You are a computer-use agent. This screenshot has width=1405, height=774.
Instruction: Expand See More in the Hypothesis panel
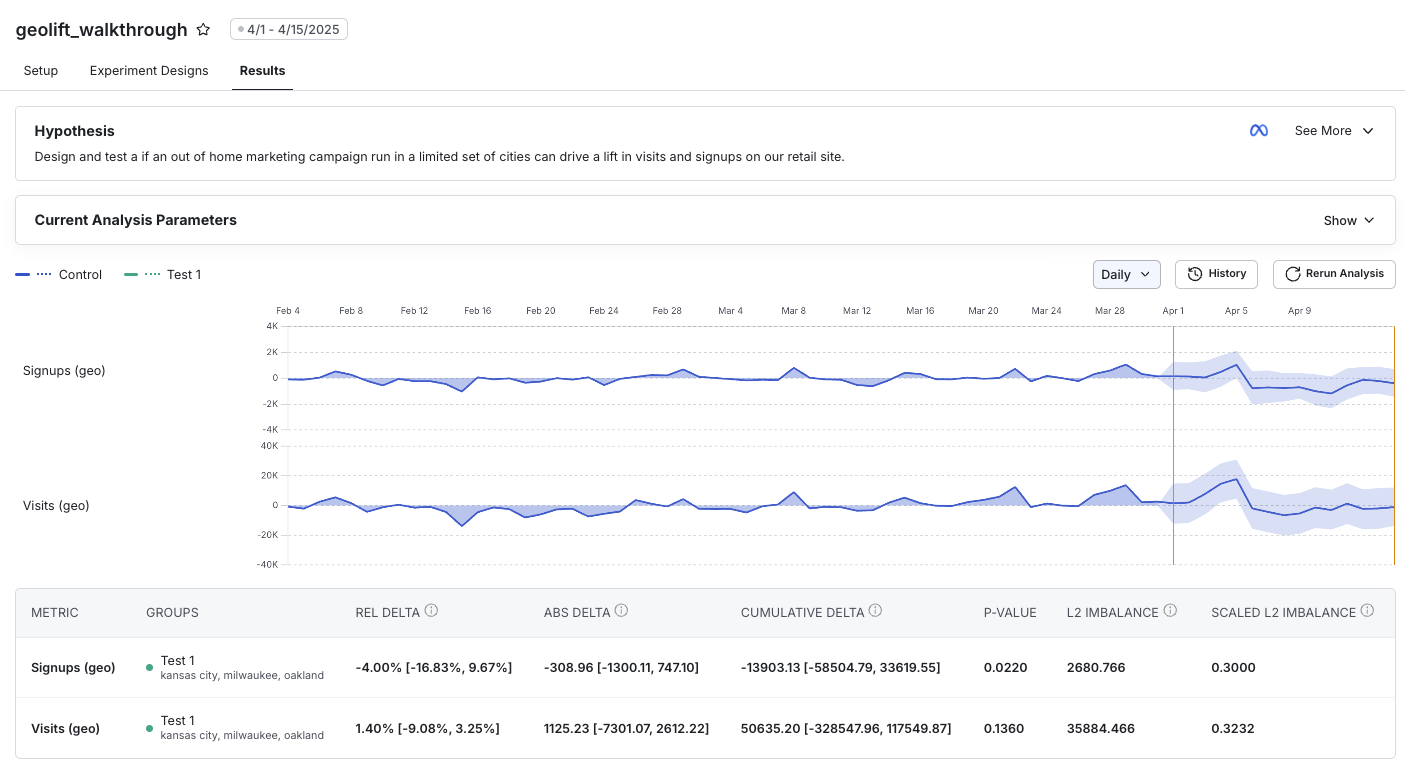1333,130
